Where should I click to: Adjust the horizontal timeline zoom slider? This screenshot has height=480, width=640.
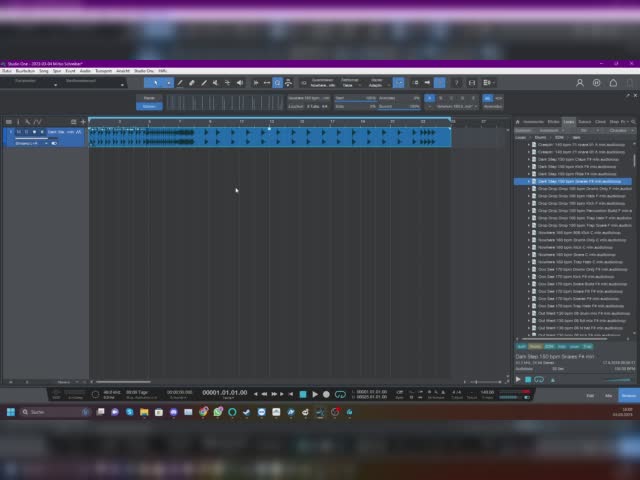pyautogui.click(x=486, y=382)
